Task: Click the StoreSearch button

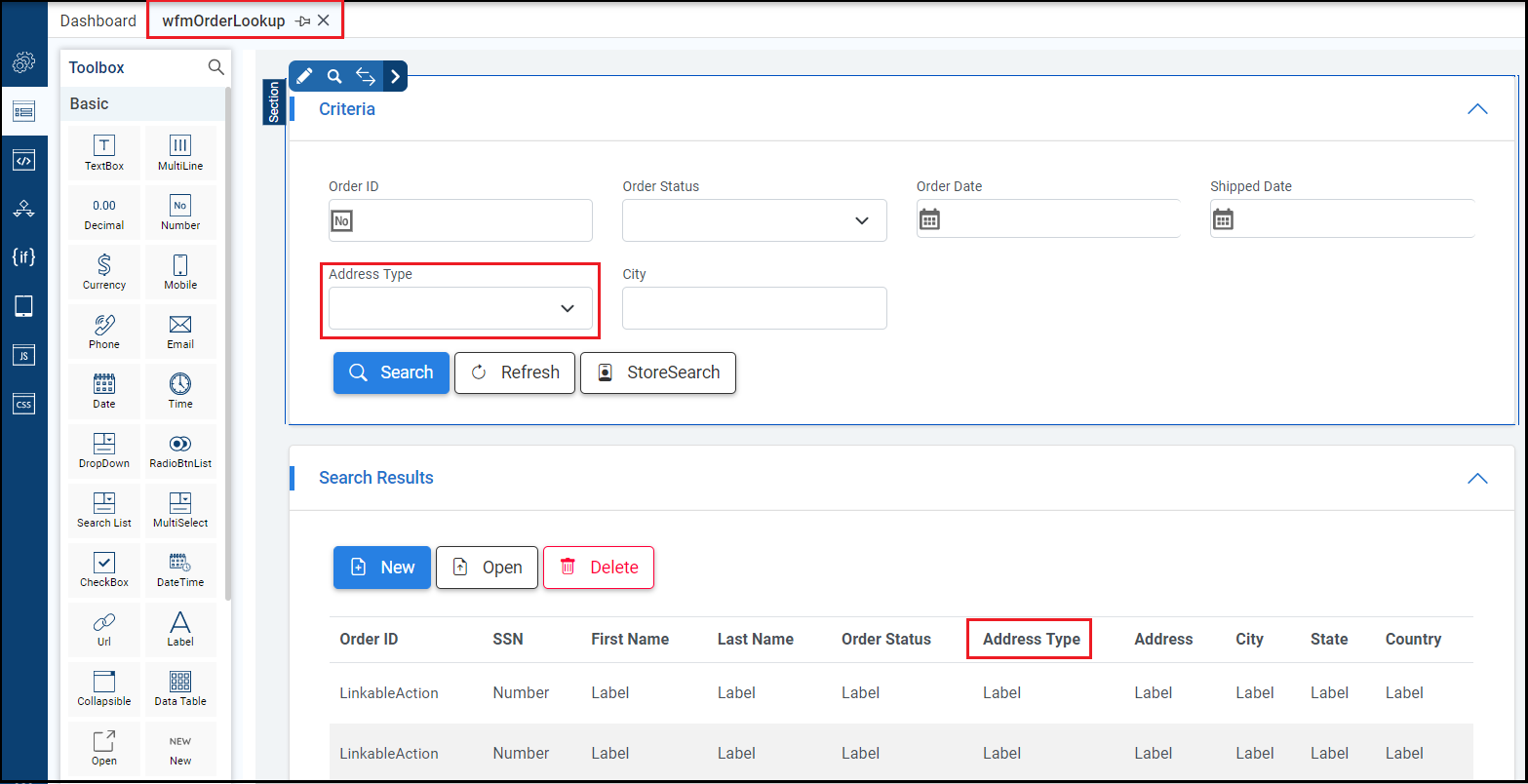Action: click(658, 372)
